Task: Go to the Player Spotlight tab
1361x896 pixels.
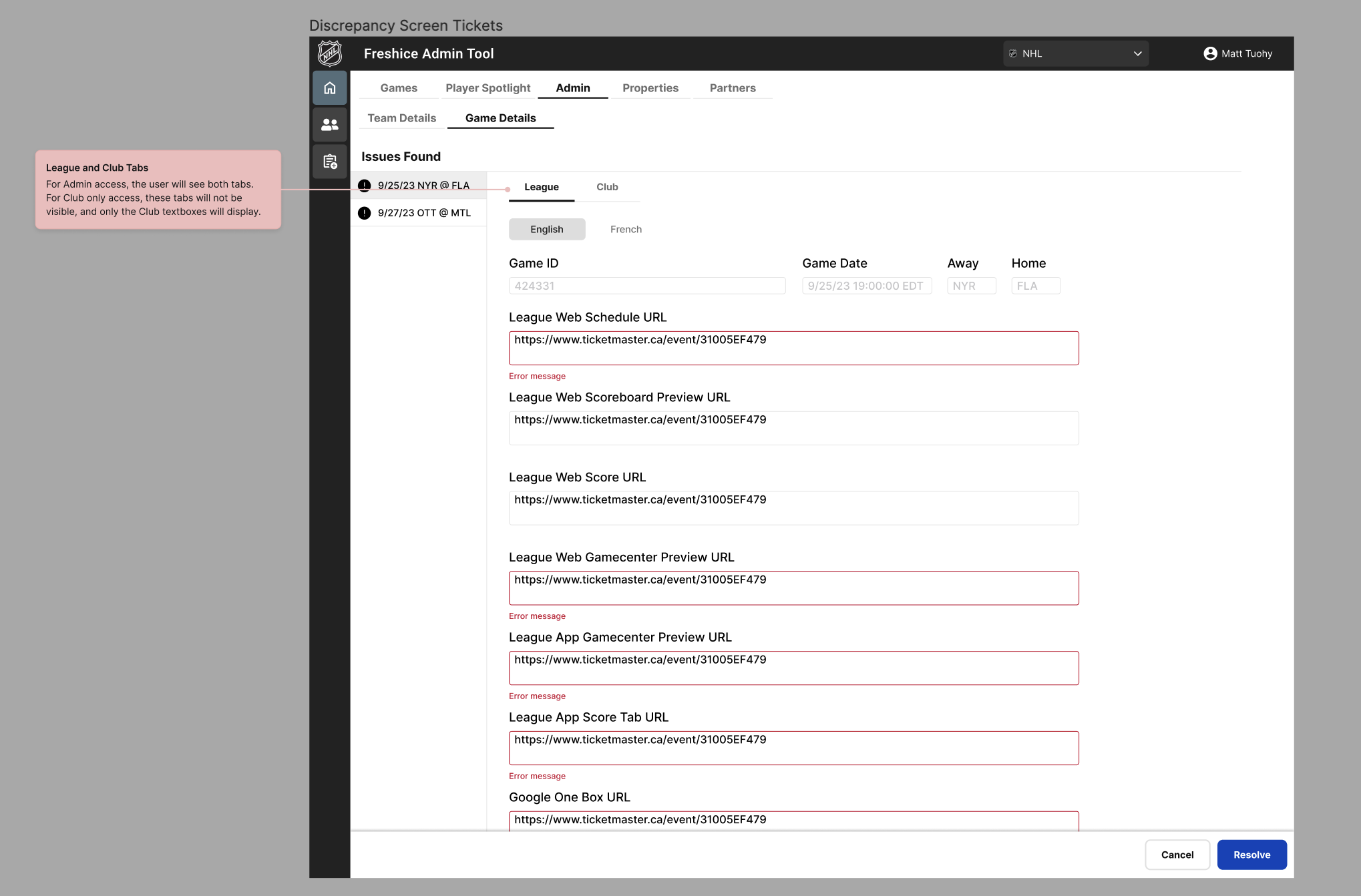Action: tap(488, 88)
